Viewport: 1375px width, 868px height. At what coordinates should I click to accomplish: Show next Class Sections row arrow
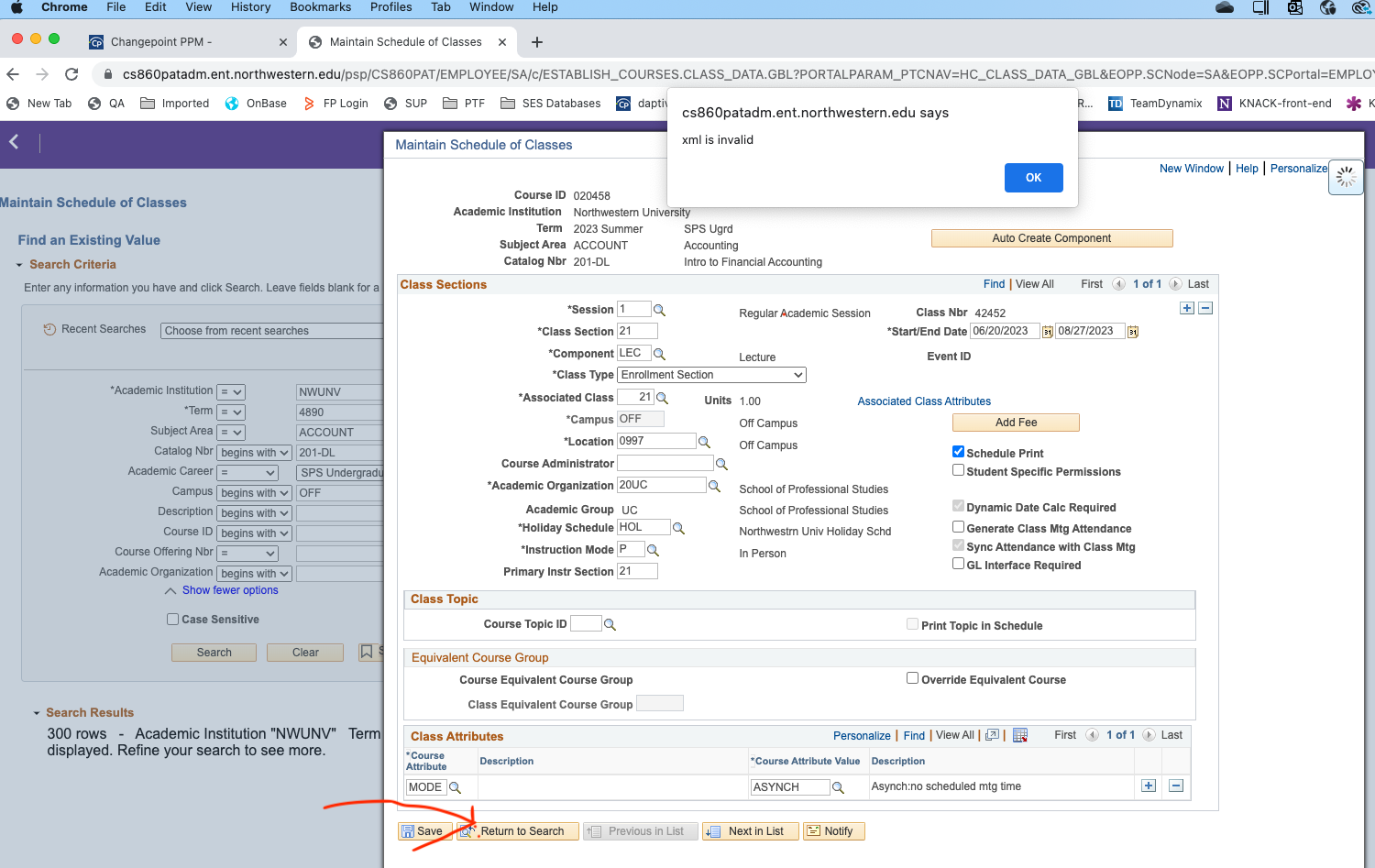point(1175,284)
